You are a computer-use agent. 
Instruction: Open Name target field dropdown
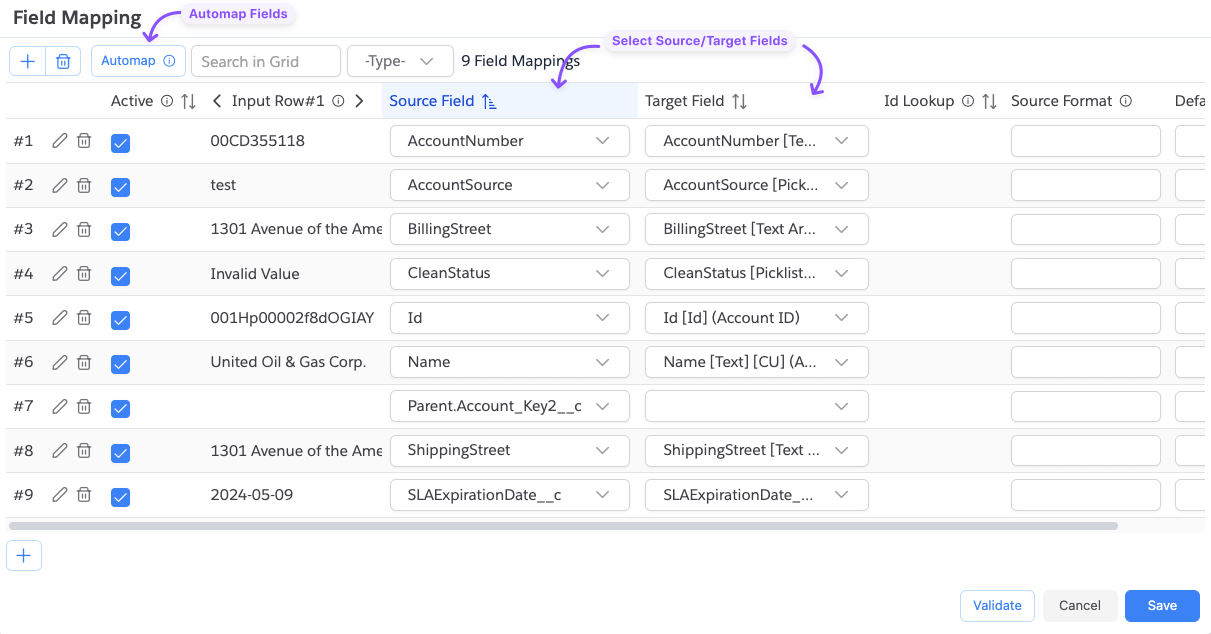[757, 362]
